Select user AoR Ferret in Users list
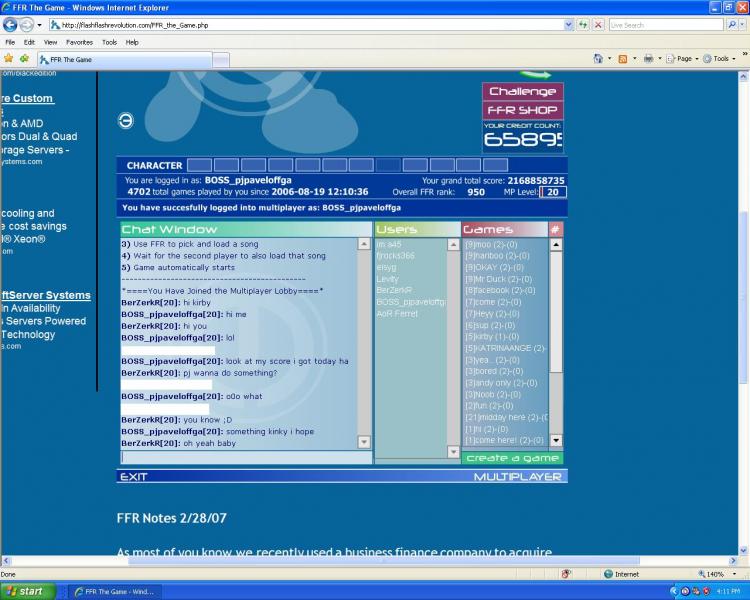This screenshot has height=600, width=750. pyautogui.click(x=397, y=314)
